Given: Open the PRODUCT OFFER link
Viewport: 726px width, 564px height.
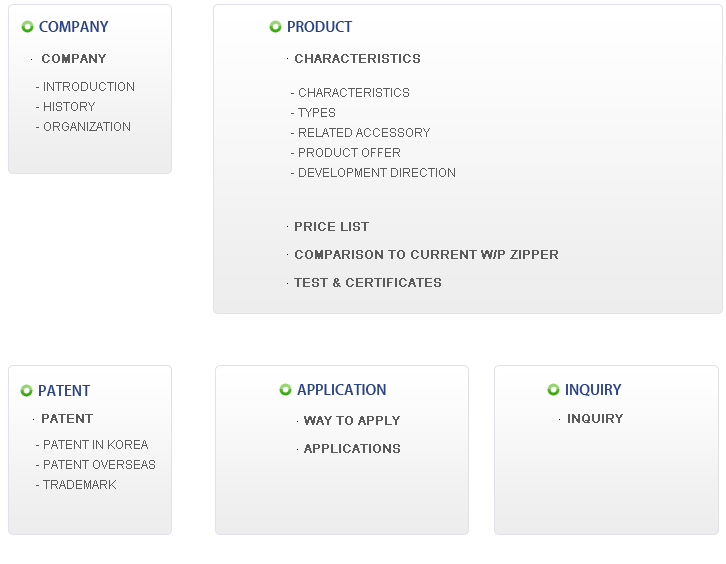Looking at the screenshot, I should pyautogui.click(x=349, y=152).
